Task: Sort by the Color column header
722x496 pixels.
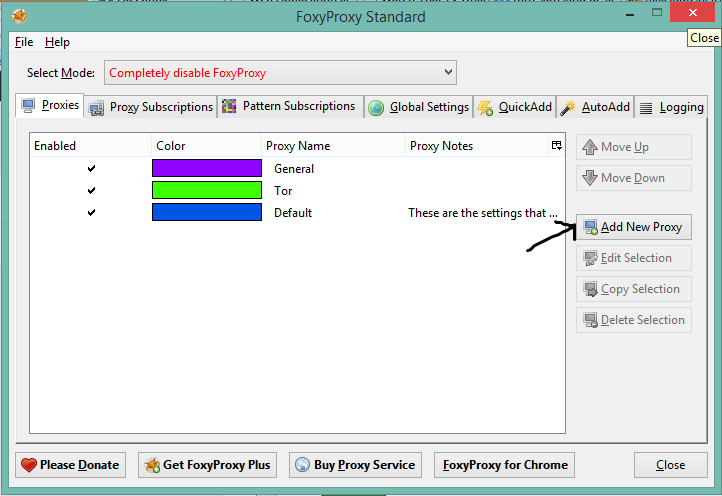Action: (x=206, y=146)
